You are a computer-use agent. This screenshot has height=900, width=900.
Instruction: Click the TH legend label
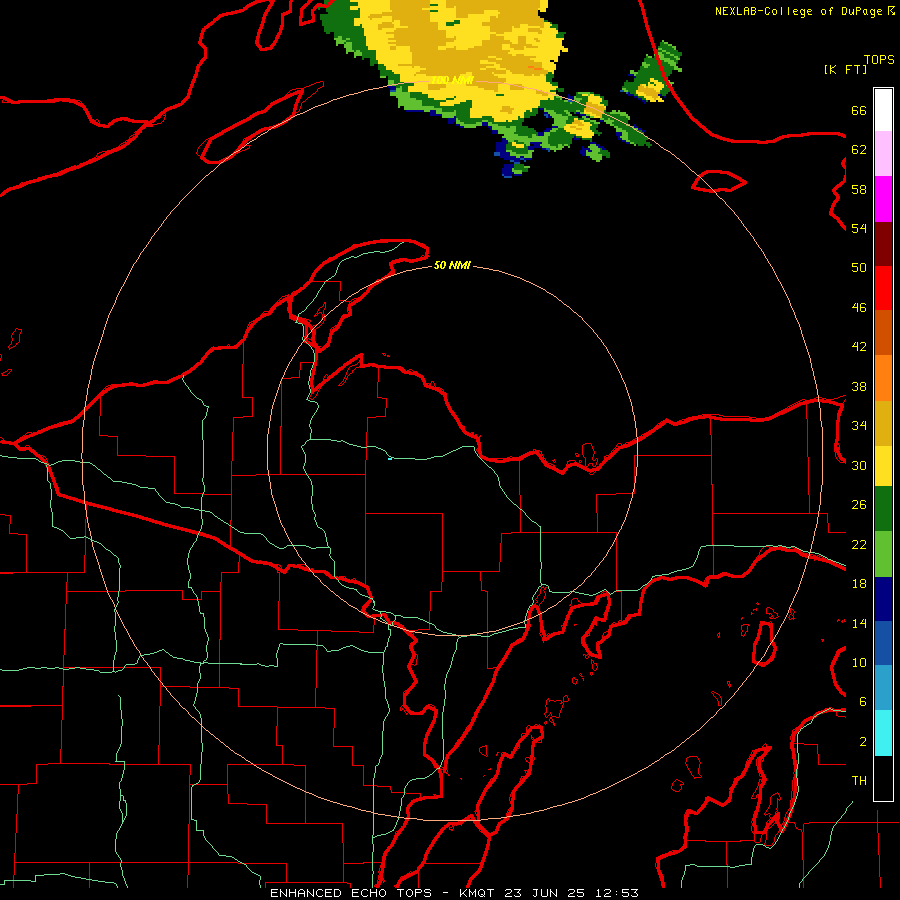click(x=859, y=781)
